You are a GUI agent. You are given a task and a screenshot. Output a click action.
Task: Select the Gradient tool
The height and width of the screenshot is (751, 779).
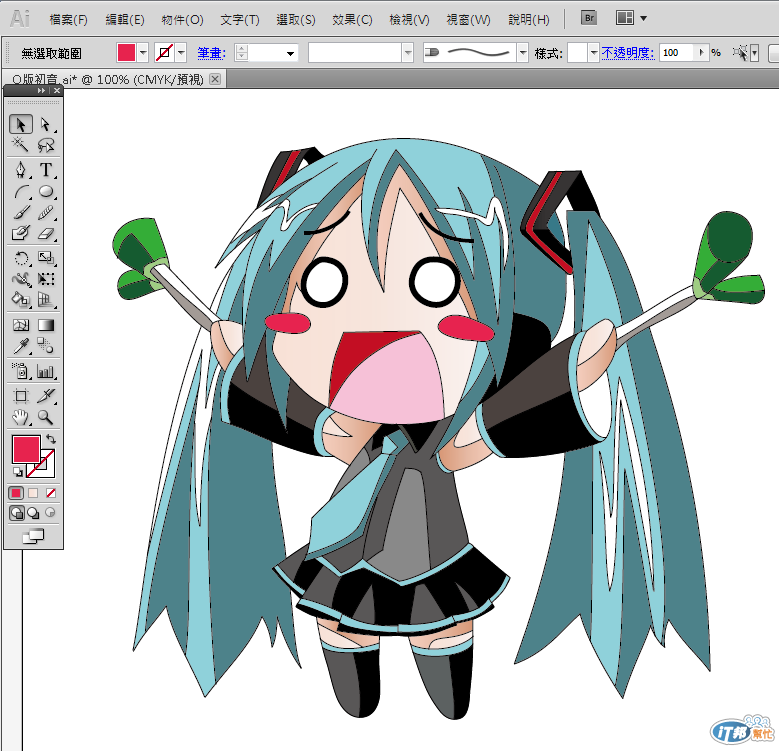pos(46,325)
